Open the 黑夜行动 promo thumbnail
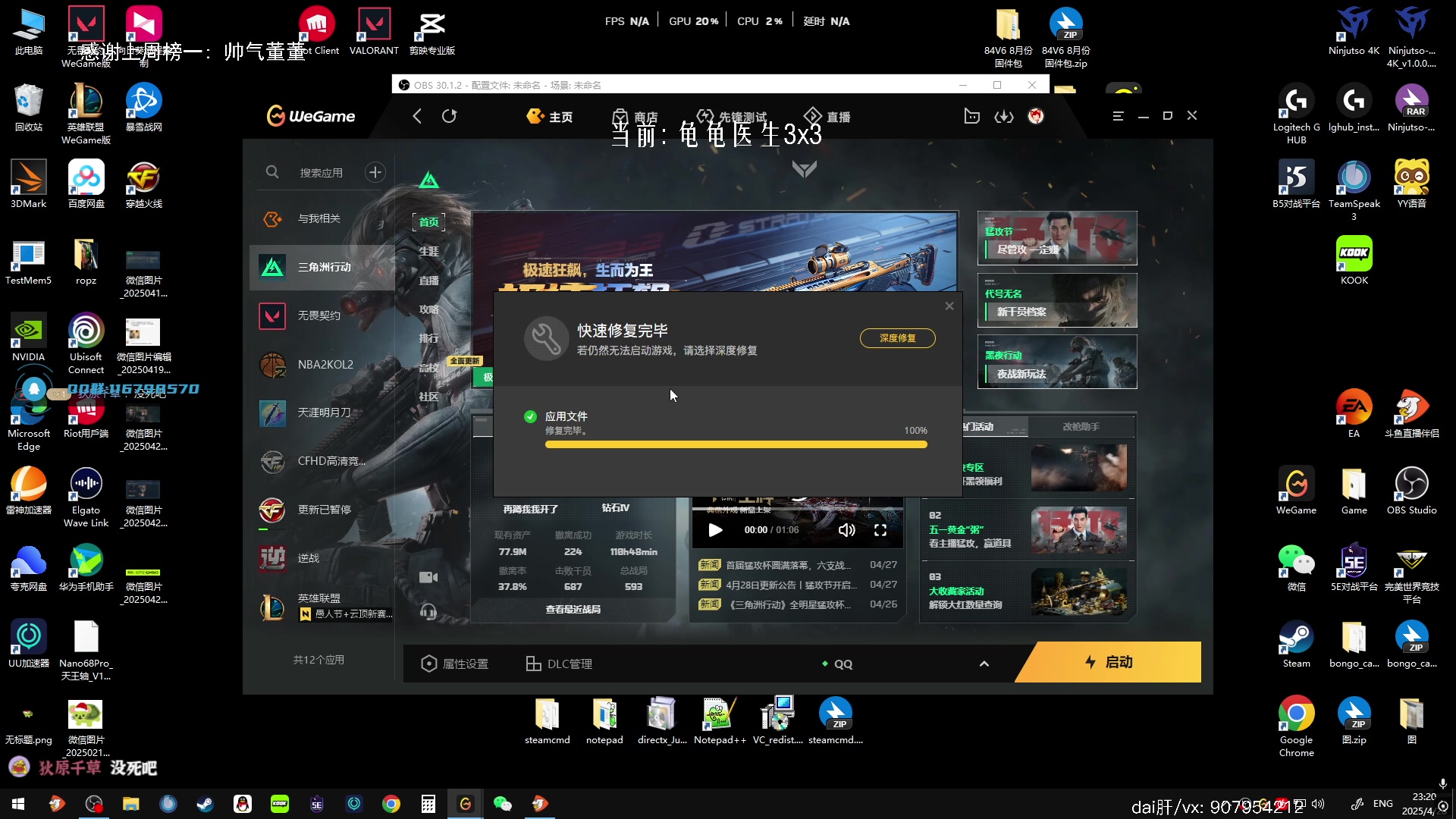The width and height of the screenshot is (1456, 819). (1057, 362)
